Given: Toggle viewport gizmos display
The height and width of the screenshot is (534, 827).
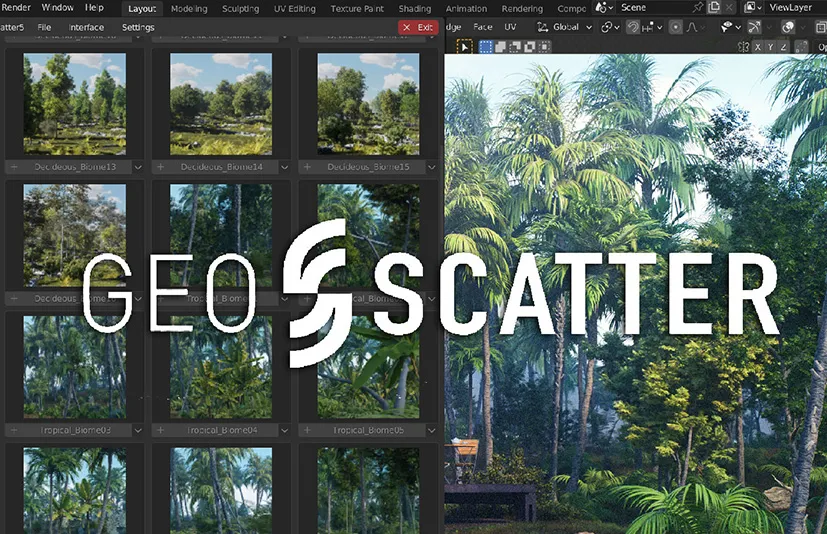Looking at the screenshot, I should [755, 27].
